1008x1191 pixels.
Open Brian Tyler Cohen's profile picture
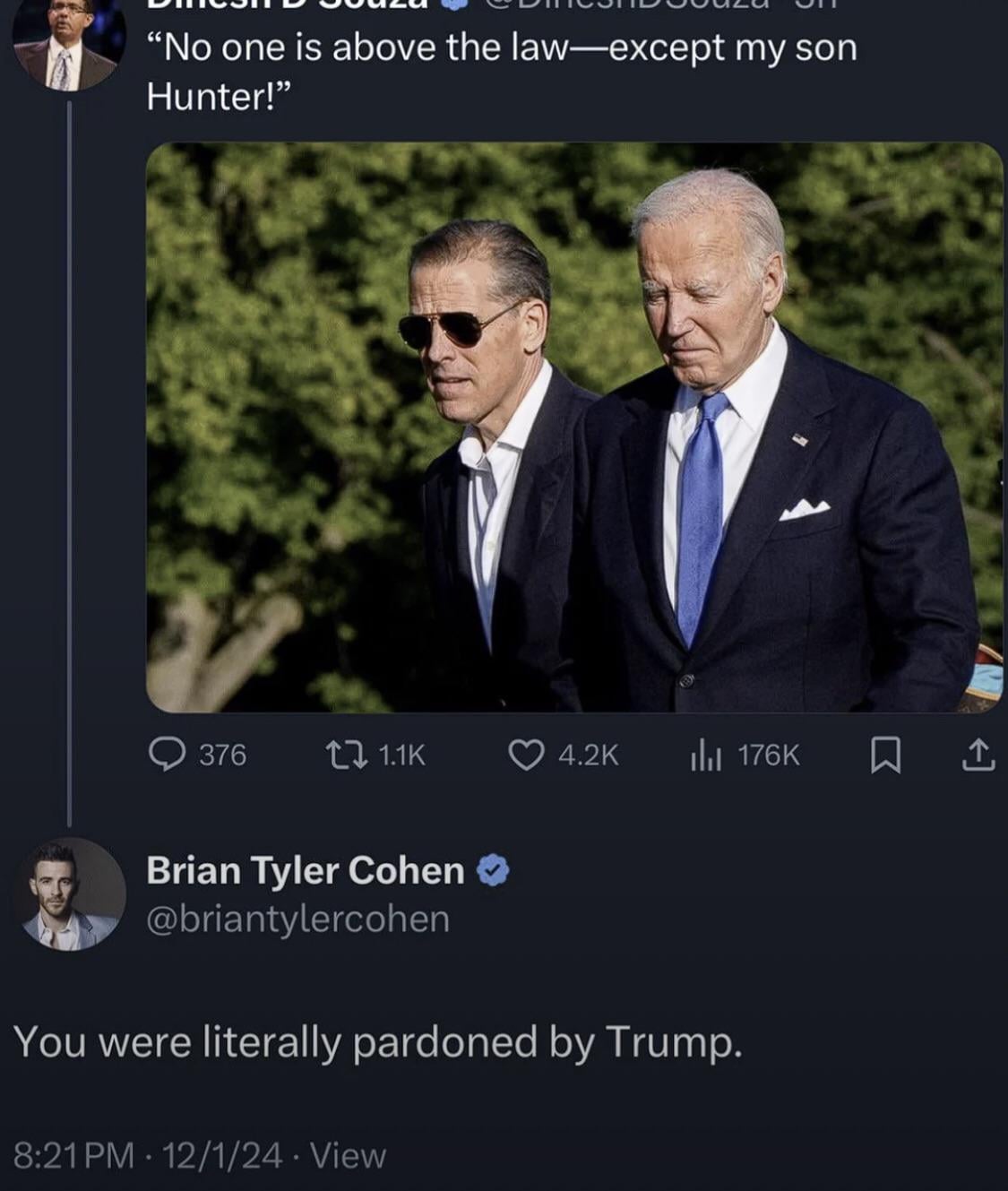[68, 893]
